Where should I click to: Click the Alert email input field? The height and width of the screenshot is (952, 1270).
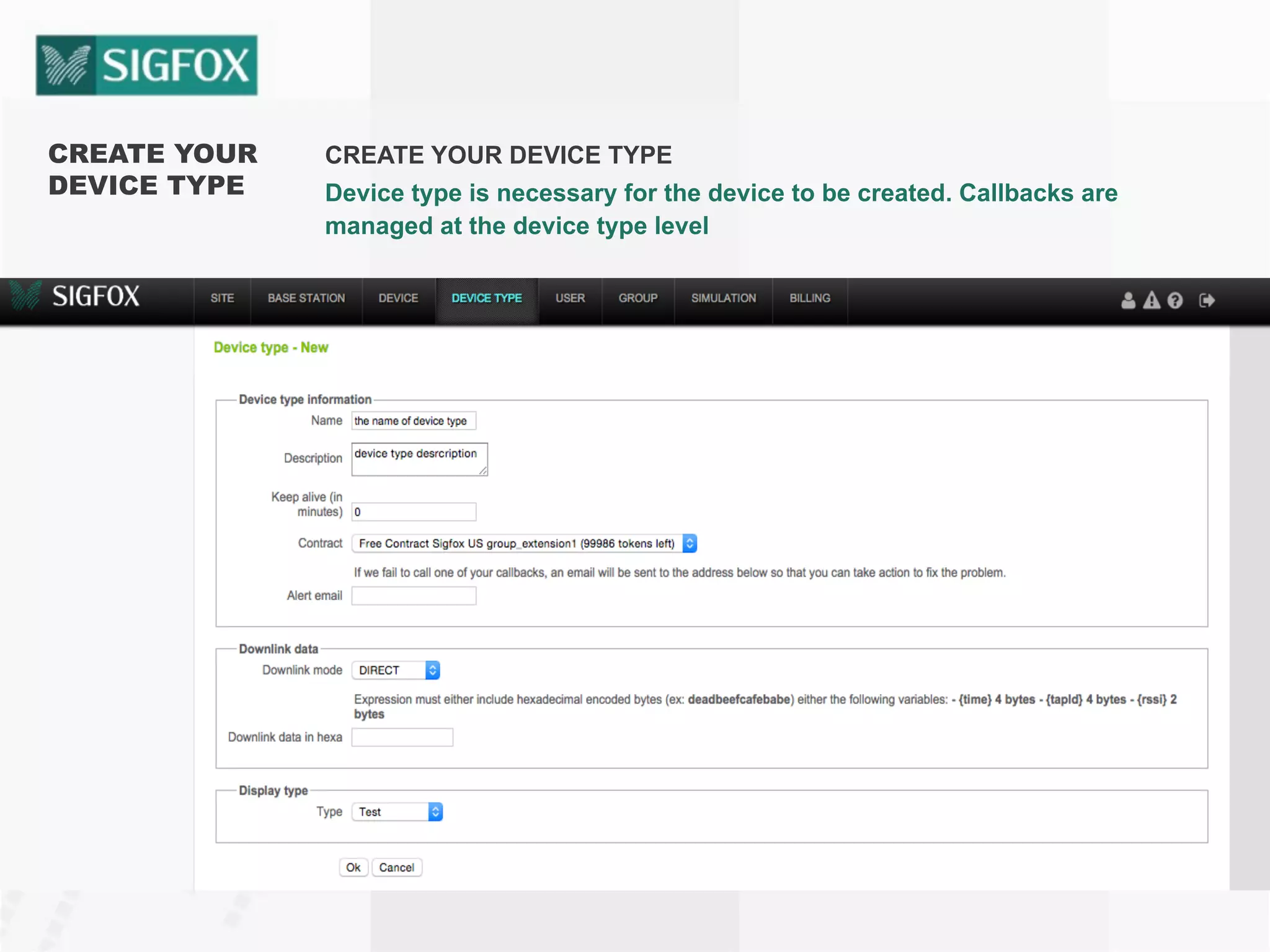(x=414, y=596)
